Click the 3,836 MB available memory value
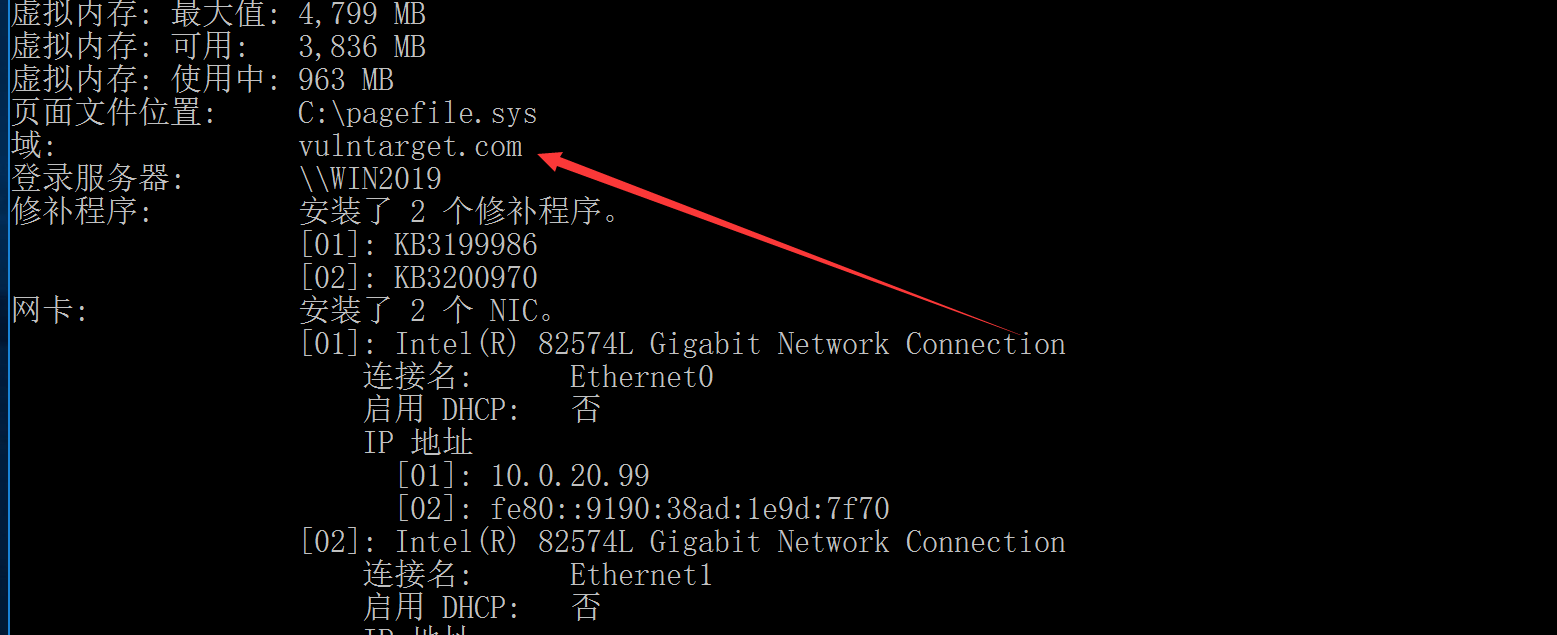The width and height of the screenshot is (1557, 635). click(x=362, y=47)
